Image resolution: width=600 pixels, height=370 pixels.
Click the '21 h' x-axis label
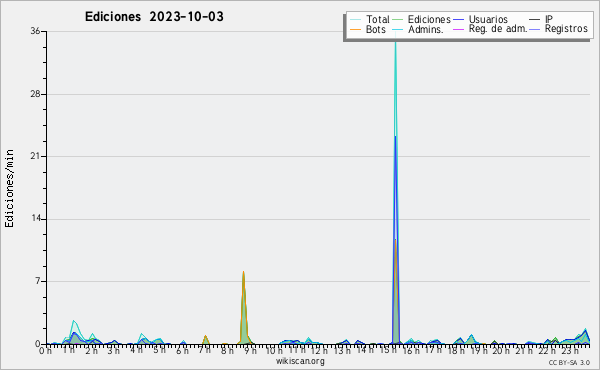point(524,350)
